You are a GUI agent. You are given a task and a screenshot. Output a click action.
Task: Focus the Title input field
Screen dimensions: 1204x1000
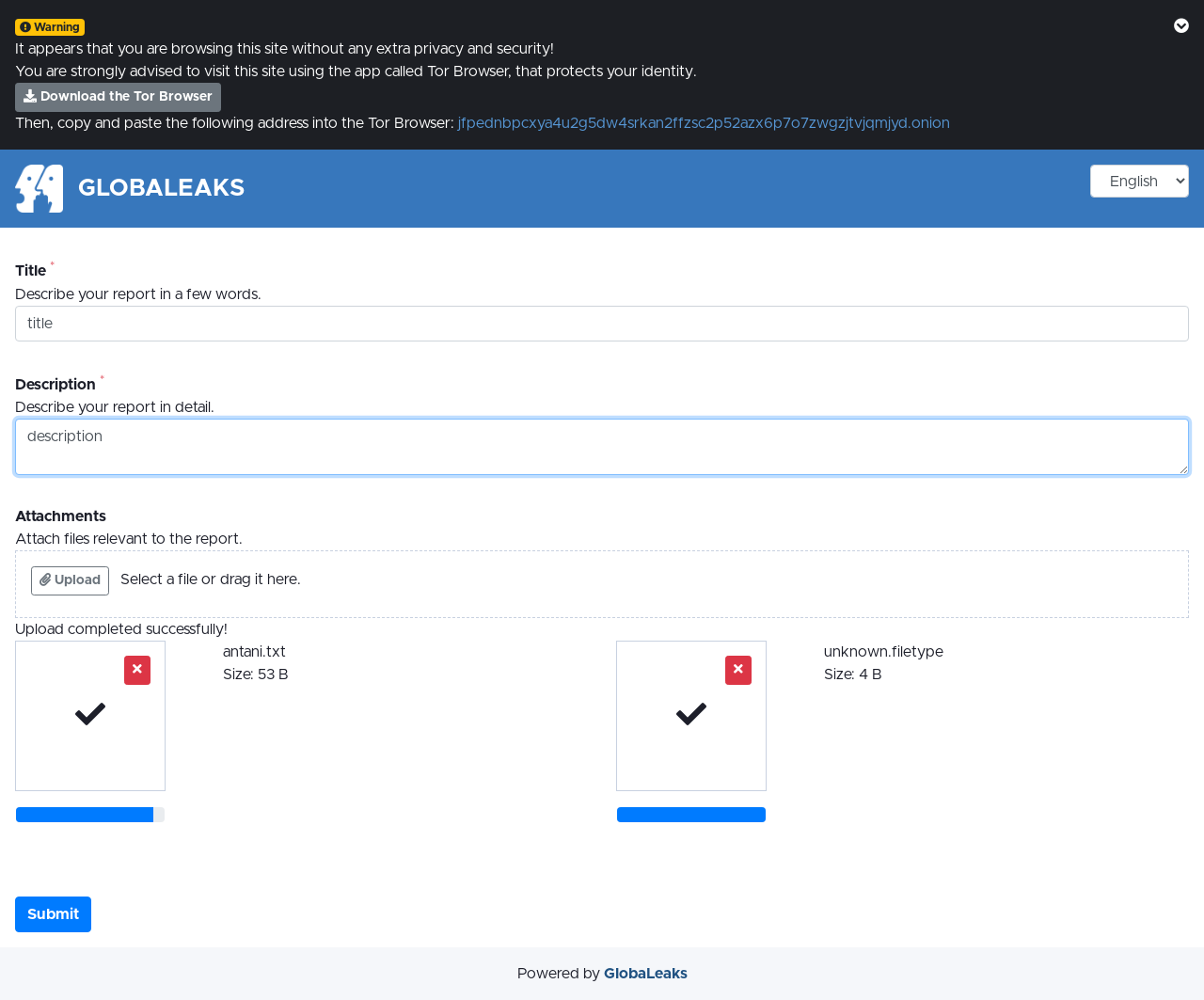coord(602,324)
